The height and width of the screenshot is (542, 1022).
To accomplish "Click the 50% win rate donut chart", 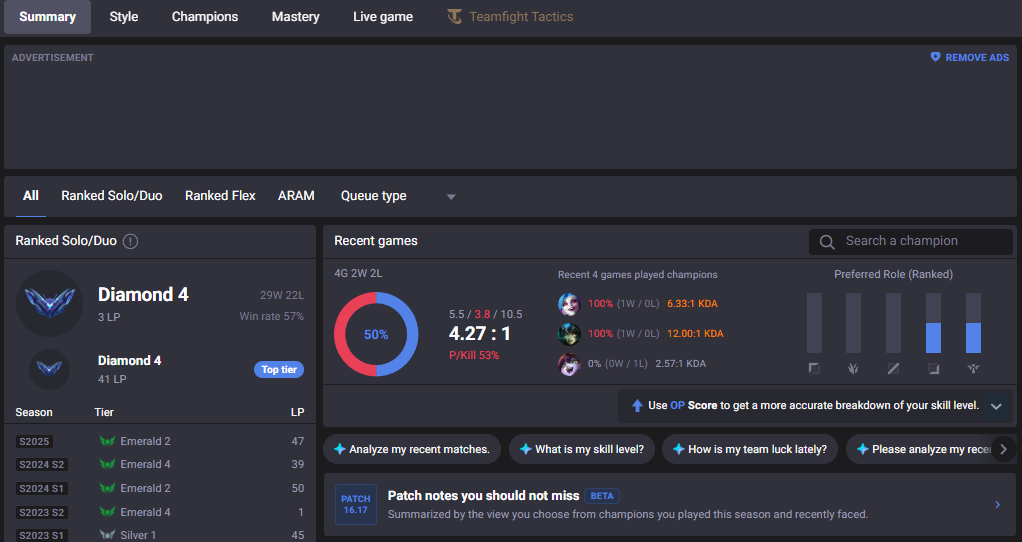I will pyautogui.click(x=376, y=334).
